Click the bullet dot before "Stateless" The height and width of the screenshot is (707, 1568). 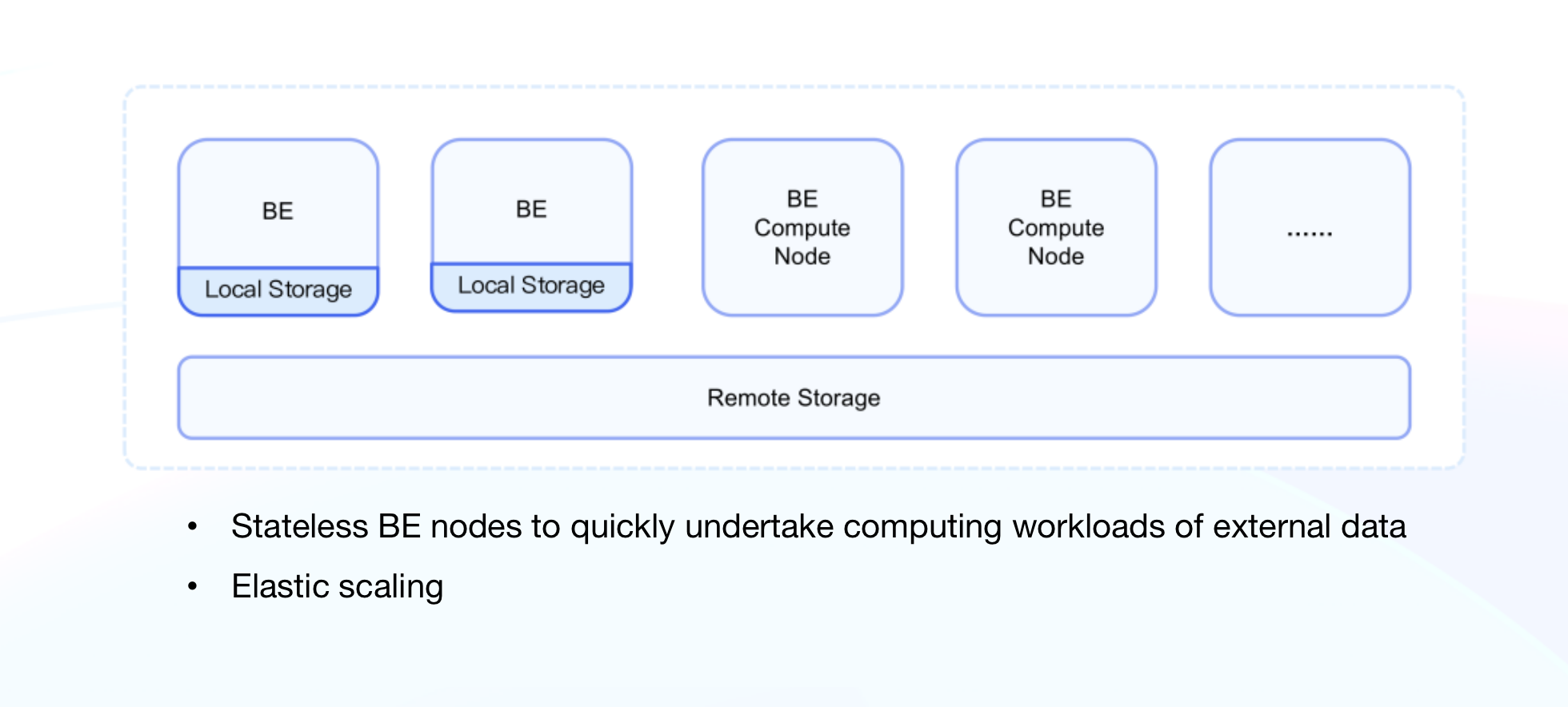[192, 526]
